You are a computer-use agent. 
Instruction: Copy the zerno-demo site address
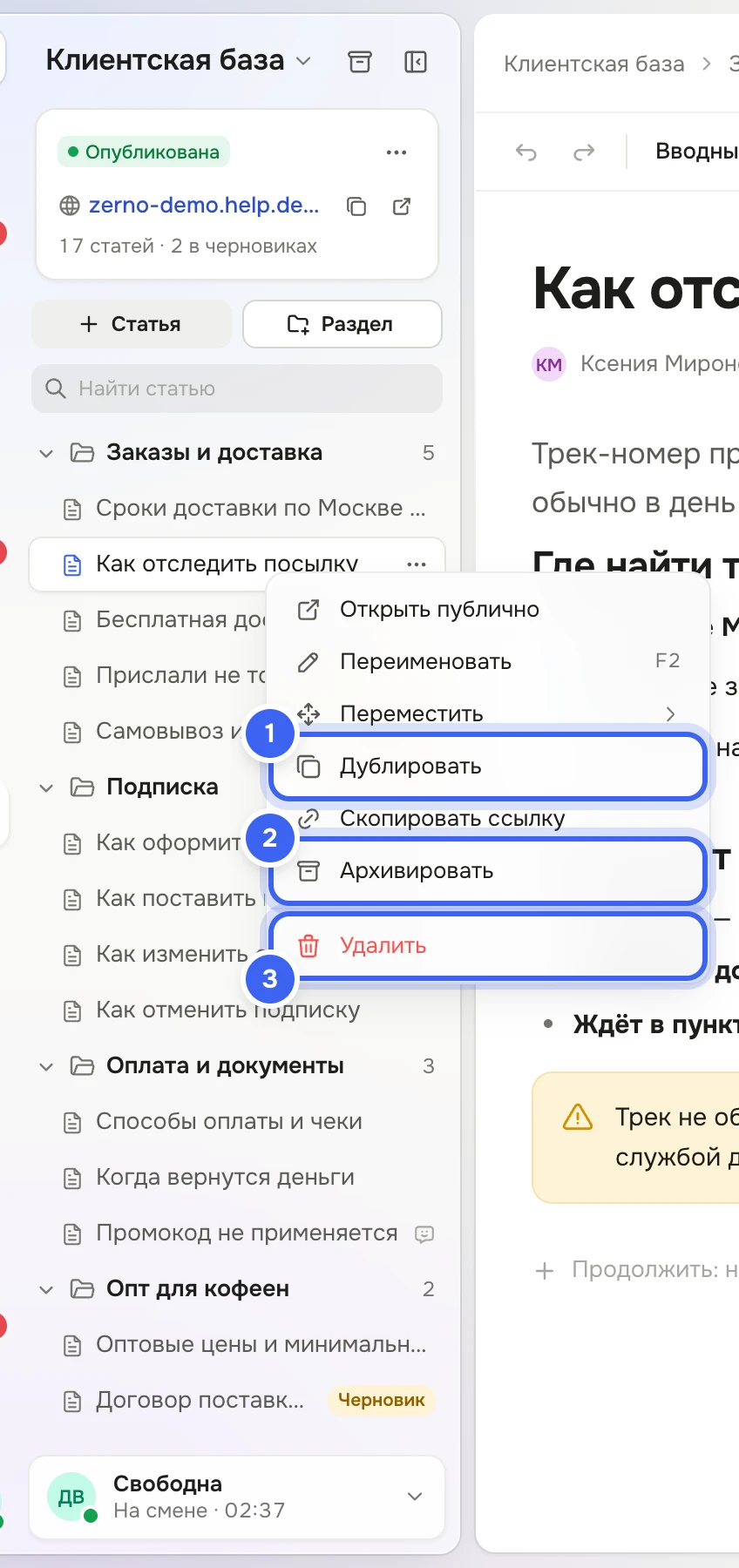click(x=356, y=206)
